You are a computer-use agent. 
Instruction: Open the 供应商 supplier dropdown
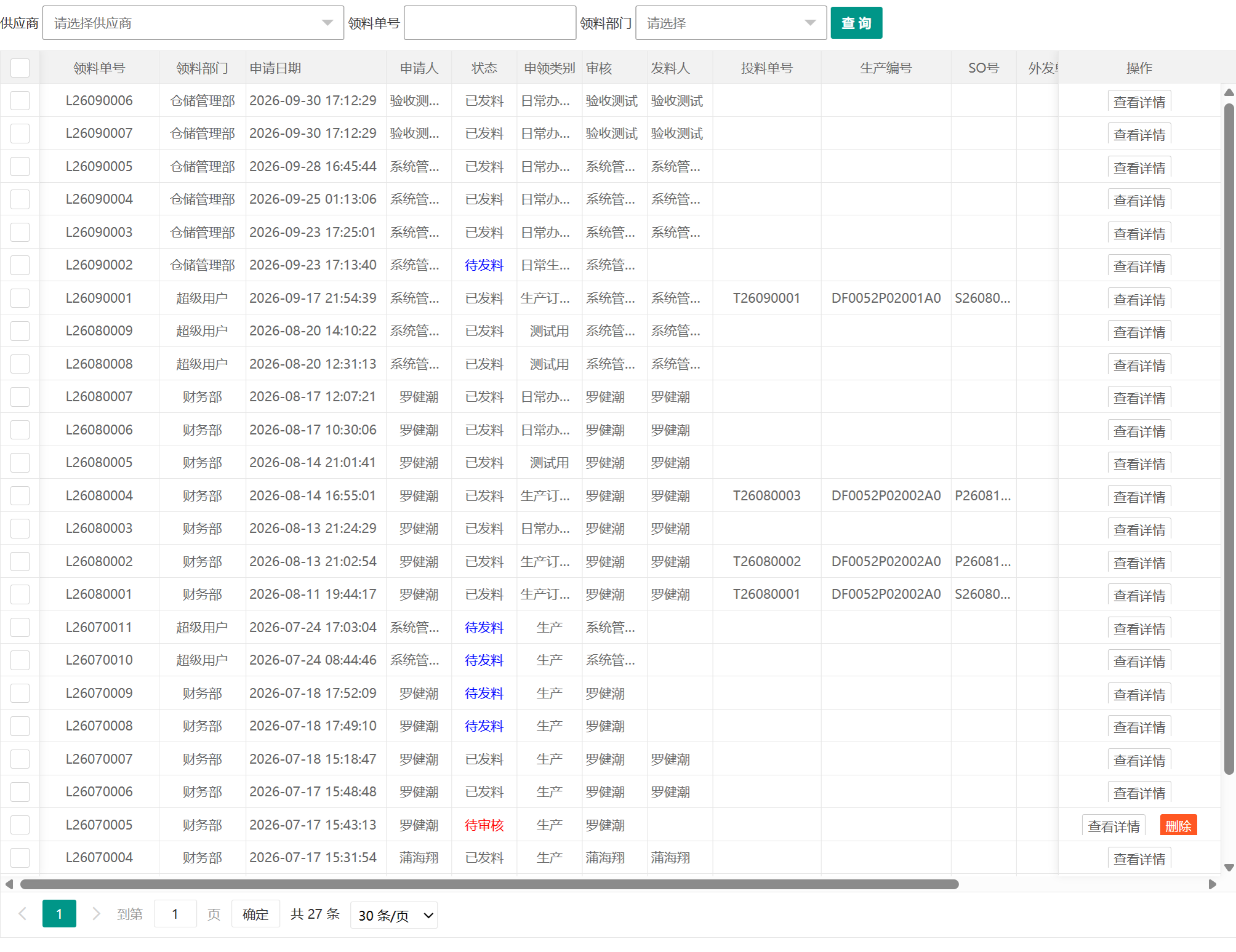point(193,23)
